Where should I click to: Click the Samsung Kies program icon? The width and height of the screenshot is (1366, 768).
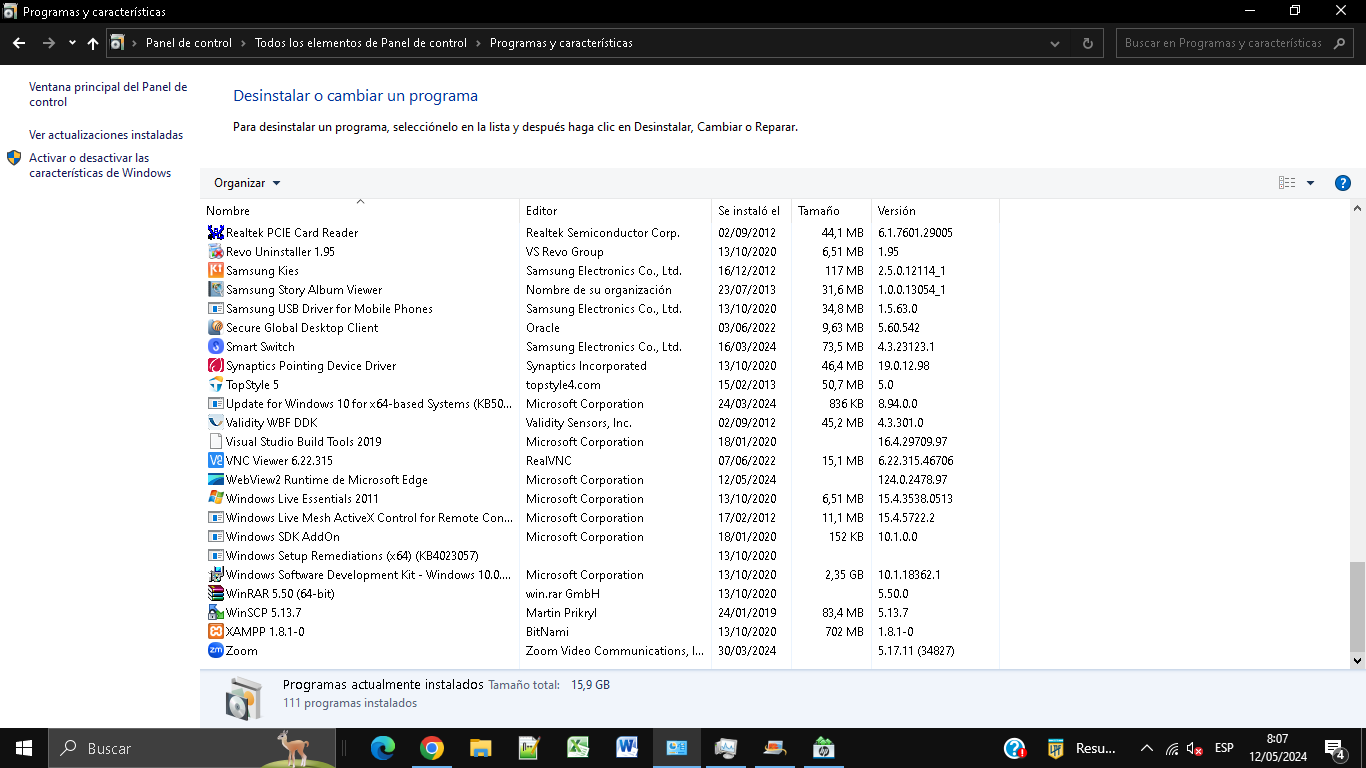tap(215, 271)
